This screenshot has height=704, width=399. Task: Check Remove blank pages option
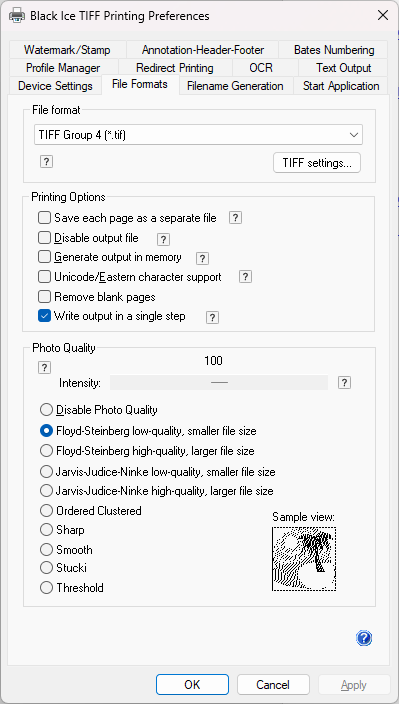click(x=44, y=297)
